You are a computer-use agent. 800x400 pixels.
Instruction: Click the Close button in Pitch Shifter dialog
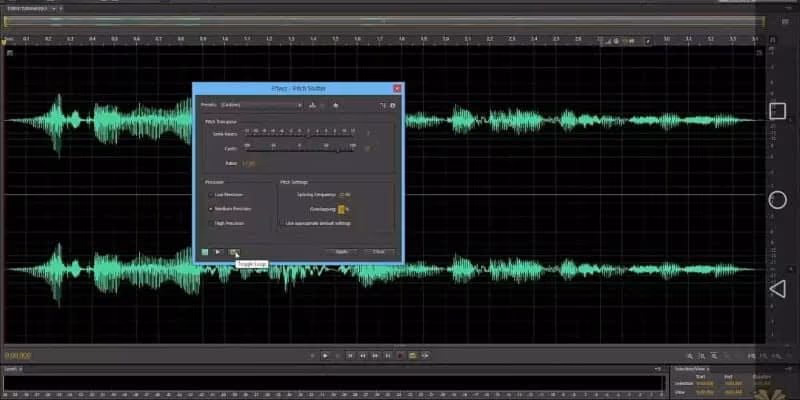(x=378, y=251)
